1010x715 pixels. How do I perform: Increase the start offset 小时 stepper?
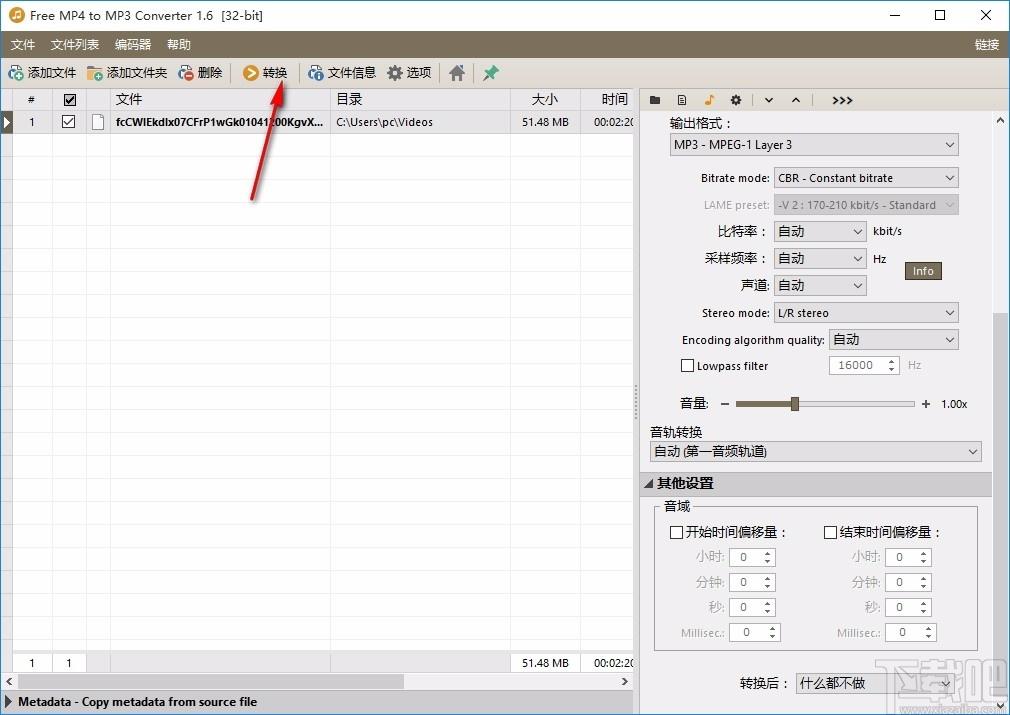click(767, 553)
